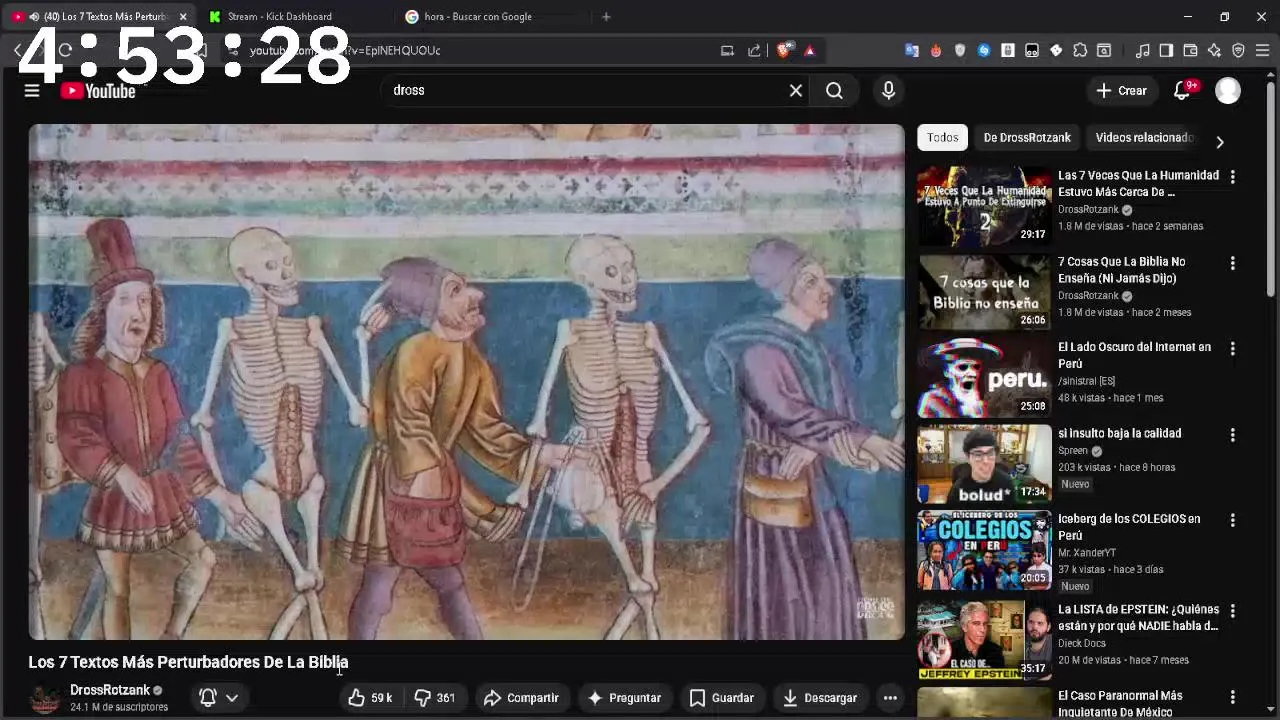Open options for 'El Lado Oscuro' video
This screenshot has height=720, width=1280.
tap(1232, 349)
